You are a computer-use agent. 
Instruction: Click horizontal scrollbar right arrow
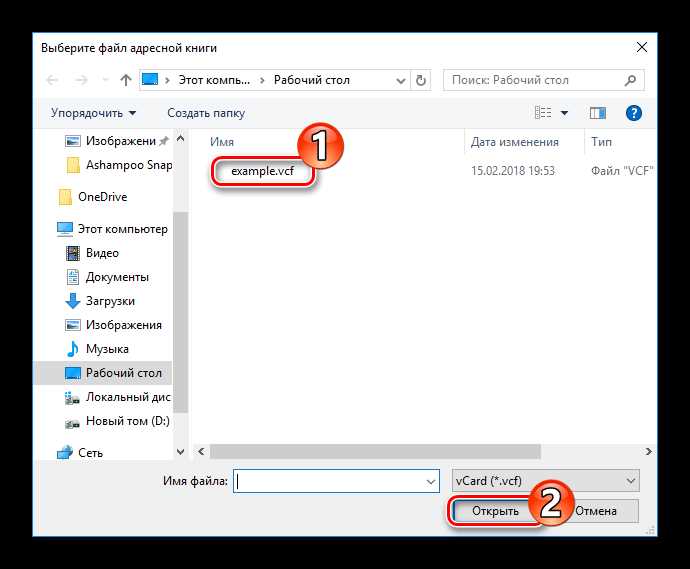tap(648, 452)
